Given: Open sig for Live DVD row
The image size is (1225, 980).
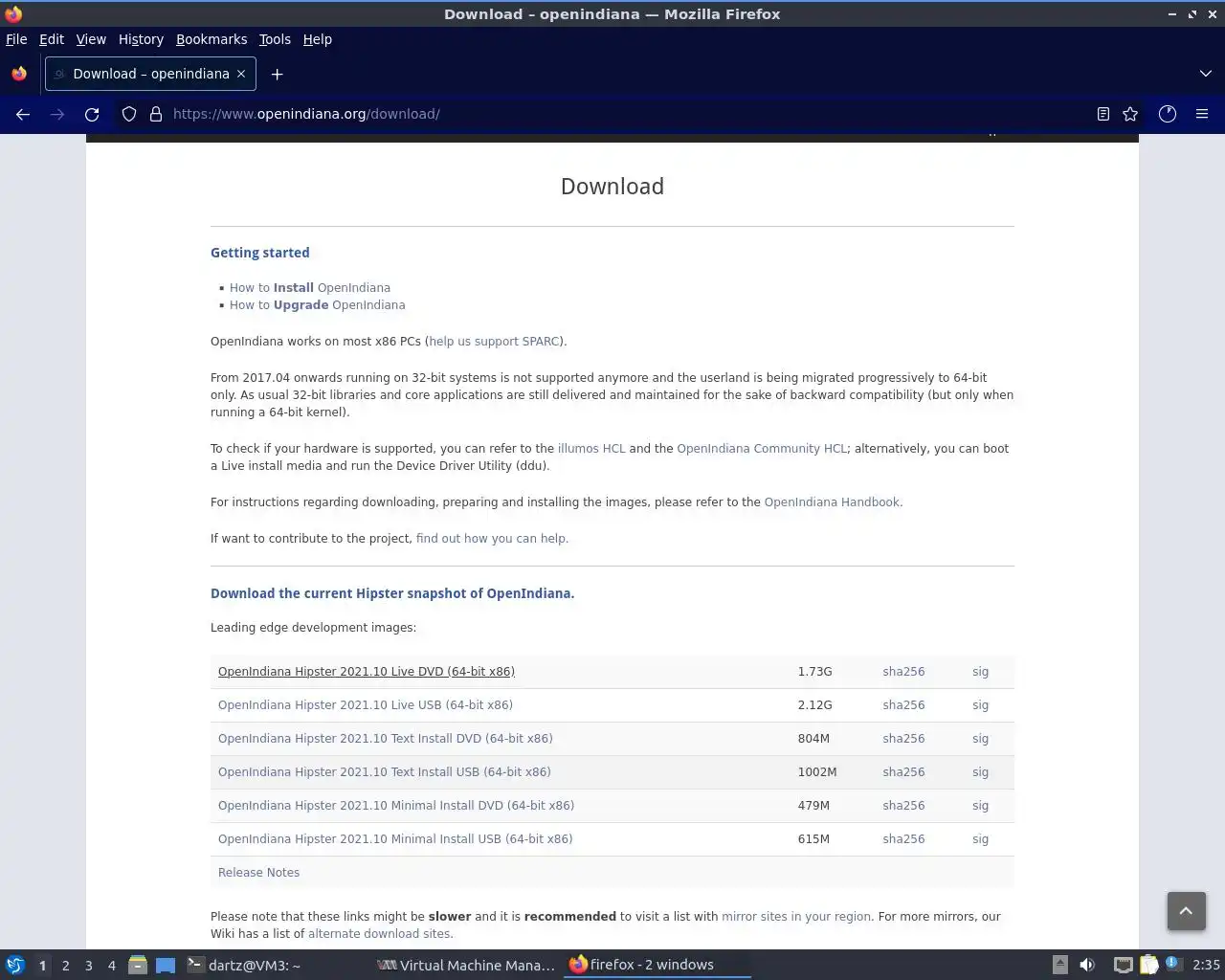Looking at the screenshot, I should pos(980,671).
